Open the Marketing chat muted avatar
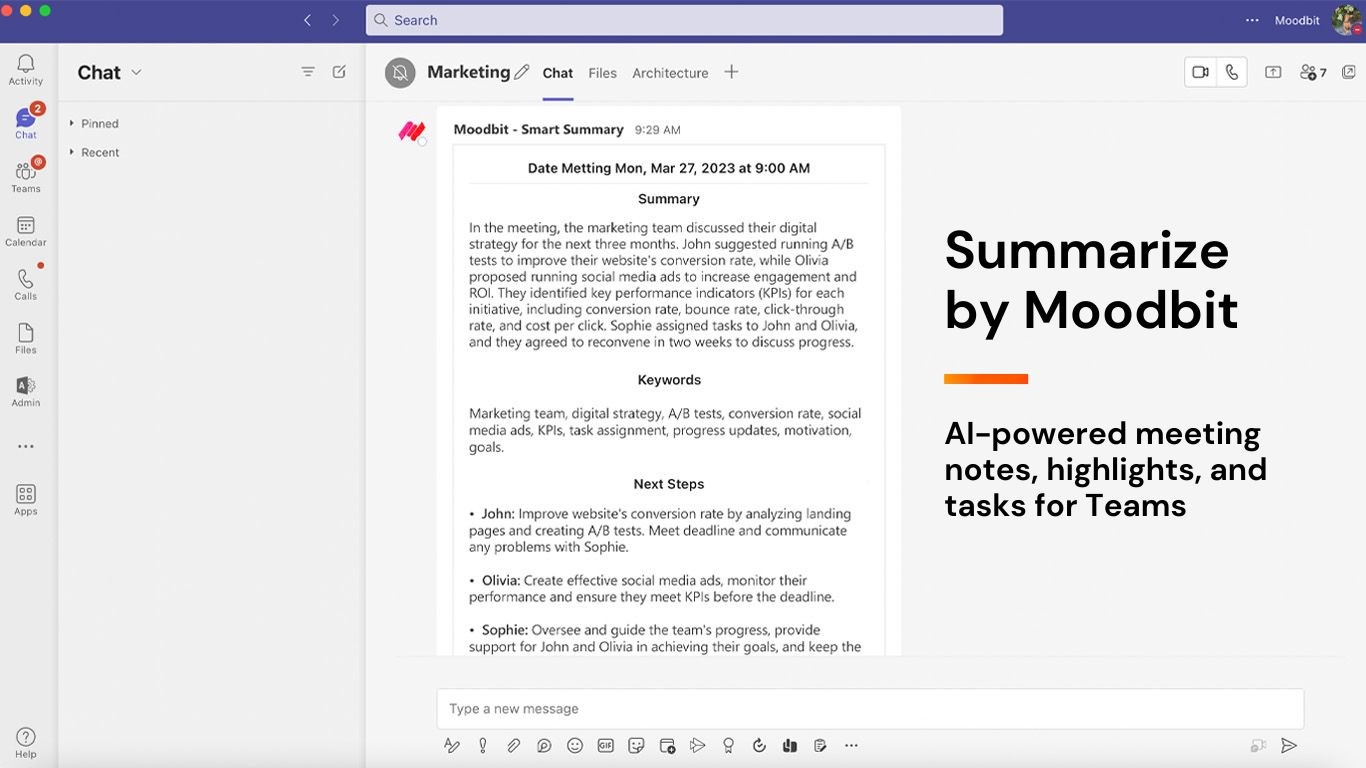 coord(400,73)
